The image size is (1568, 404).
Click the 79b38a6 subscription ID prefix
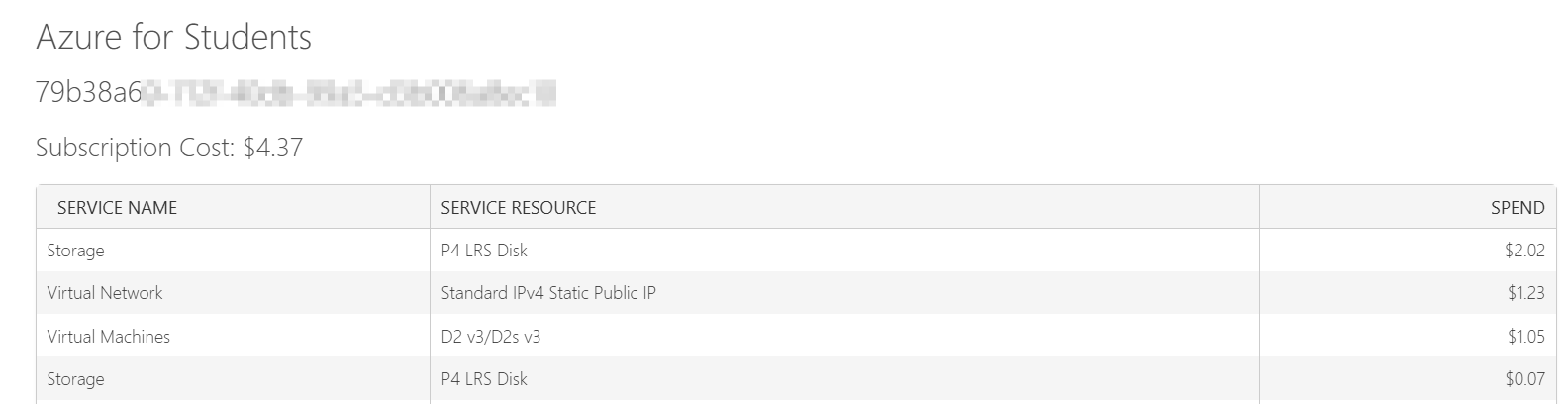(88, 93)
